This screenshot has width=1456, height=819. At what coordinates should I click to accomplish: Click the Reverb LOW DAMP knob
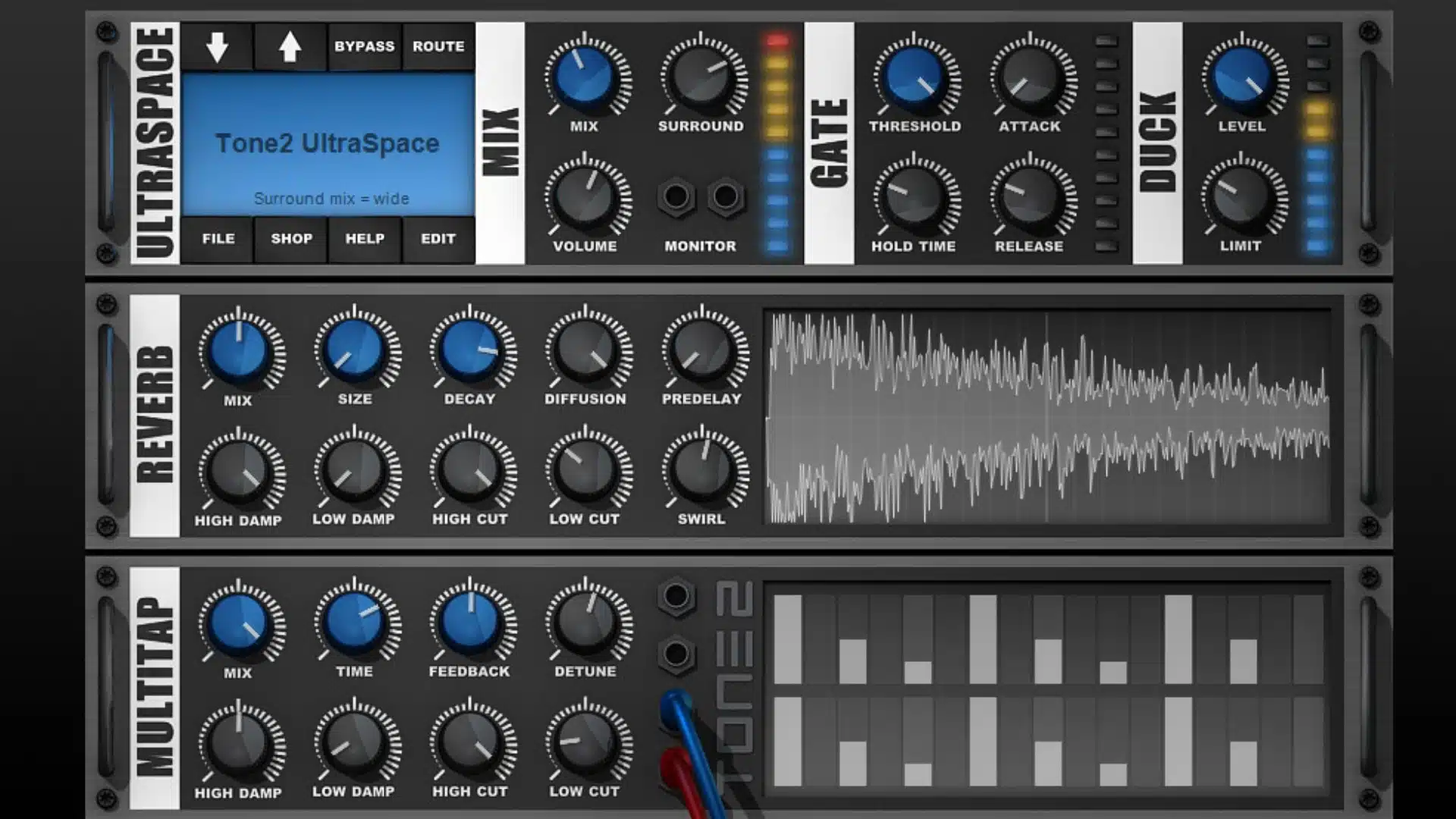coord(355,470)
